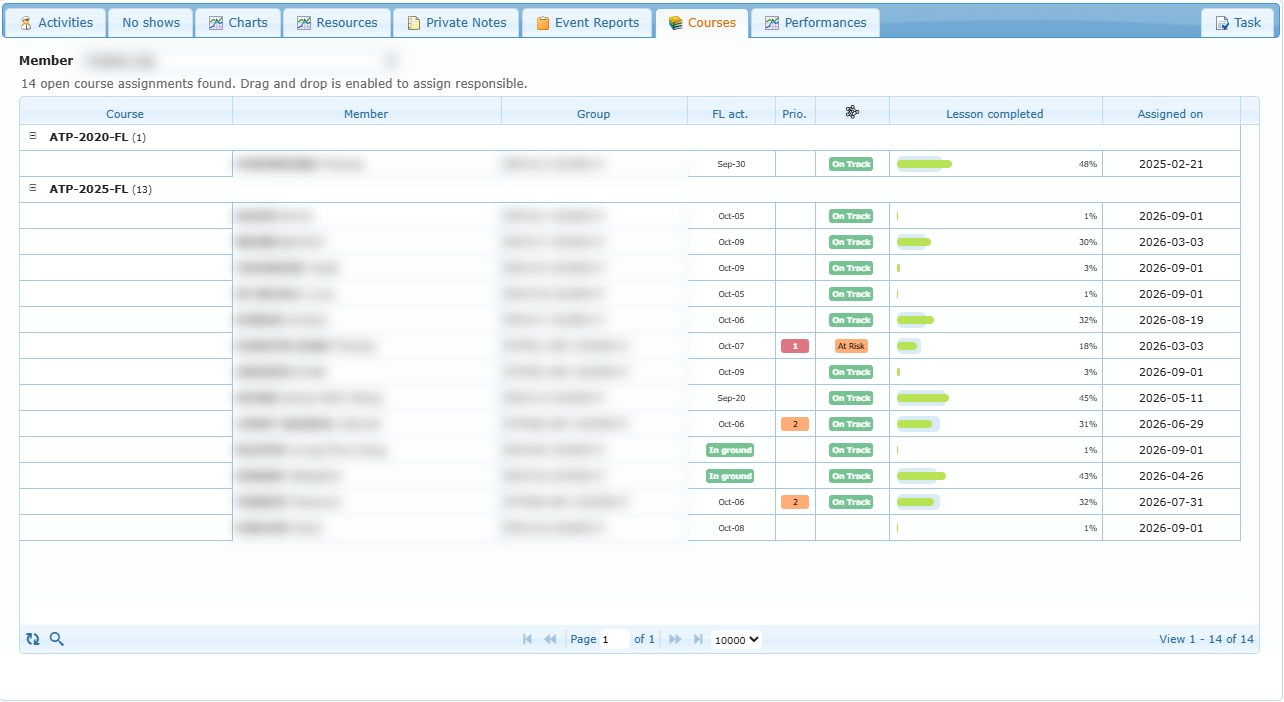Open the Event Reports tab

(587, 22)
